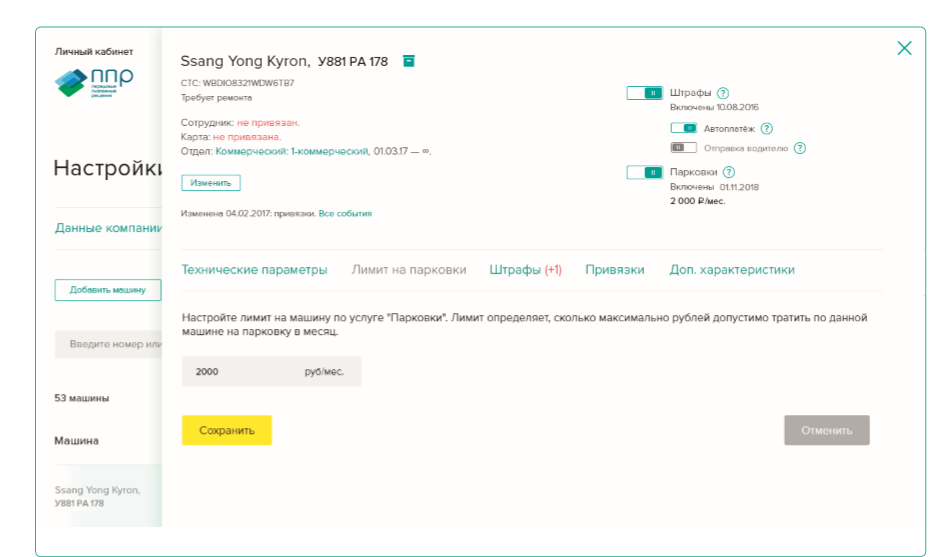Screen dimensions: 947x557
Task: Click the Изменить button
Action: click(x=211, y=183)
